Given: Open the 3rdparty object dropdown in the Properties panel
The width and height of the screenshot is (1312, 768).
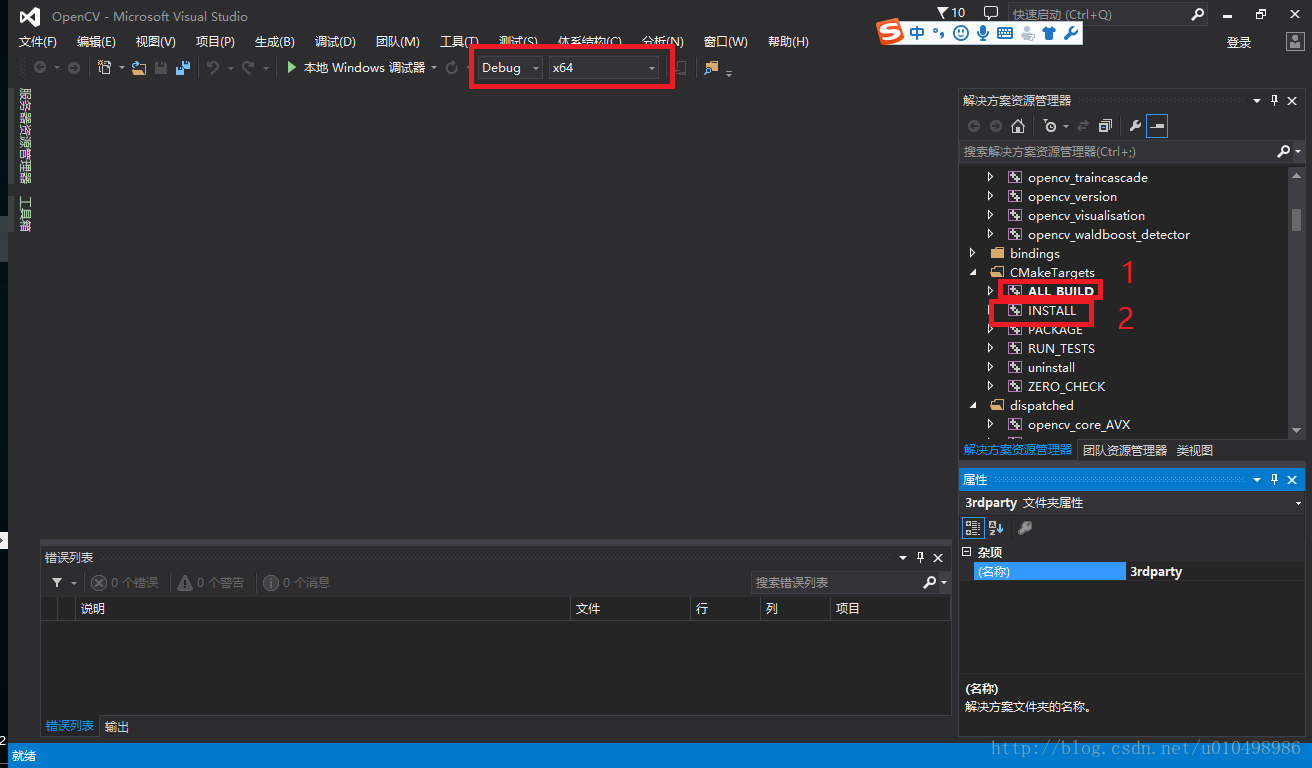Looking at the screenshot, I should pos(1298,503).
